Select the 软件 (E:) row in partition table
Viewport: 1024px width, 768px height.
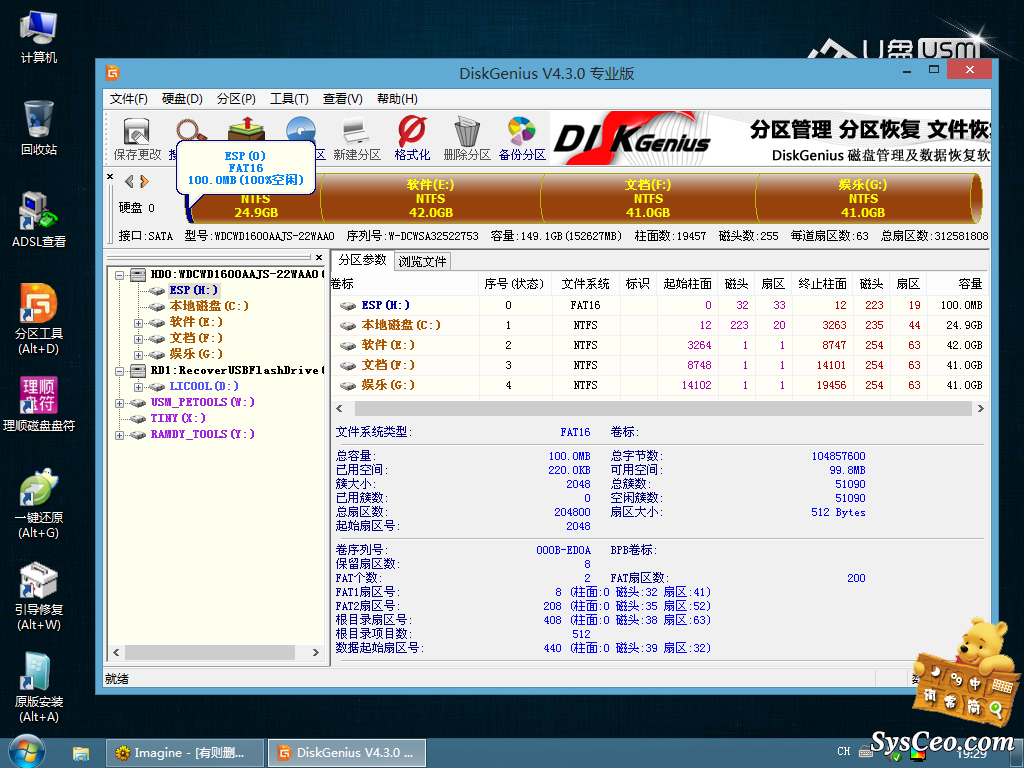point(658,345)
